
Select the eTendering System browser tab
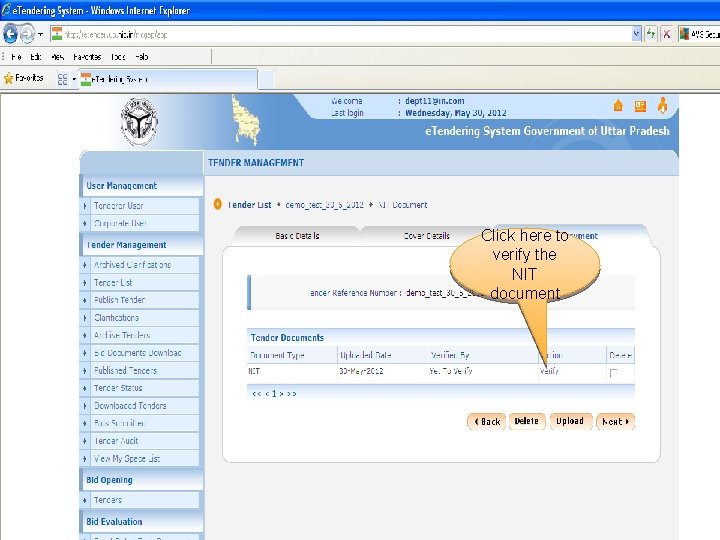tap(168, 79)
